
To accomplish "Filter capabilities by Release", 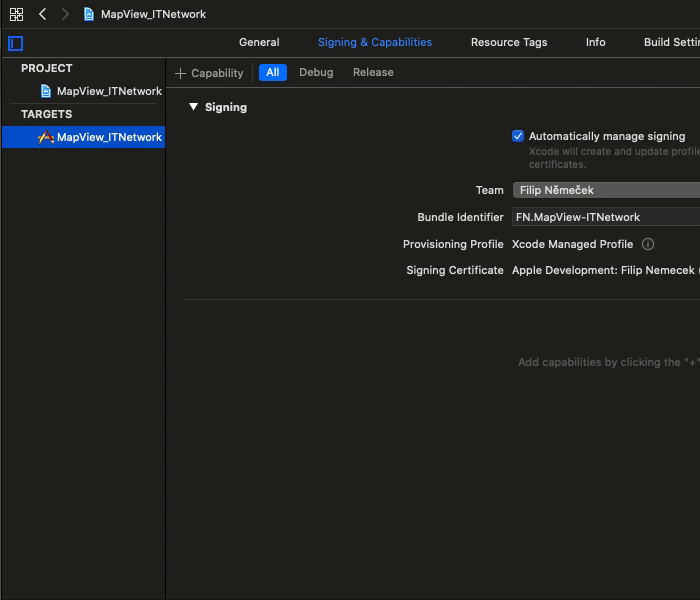I will tap(373, 72).
